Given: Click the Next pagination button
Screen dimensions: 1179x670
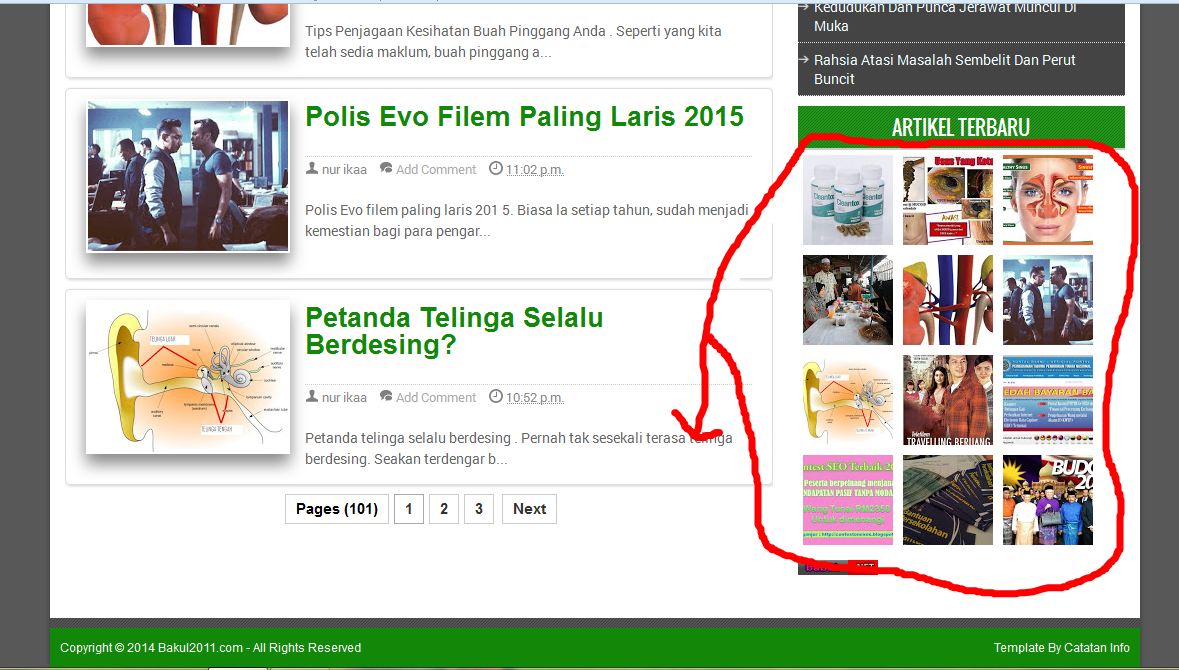Looking at the screenshot, I should tap(529, 509).
